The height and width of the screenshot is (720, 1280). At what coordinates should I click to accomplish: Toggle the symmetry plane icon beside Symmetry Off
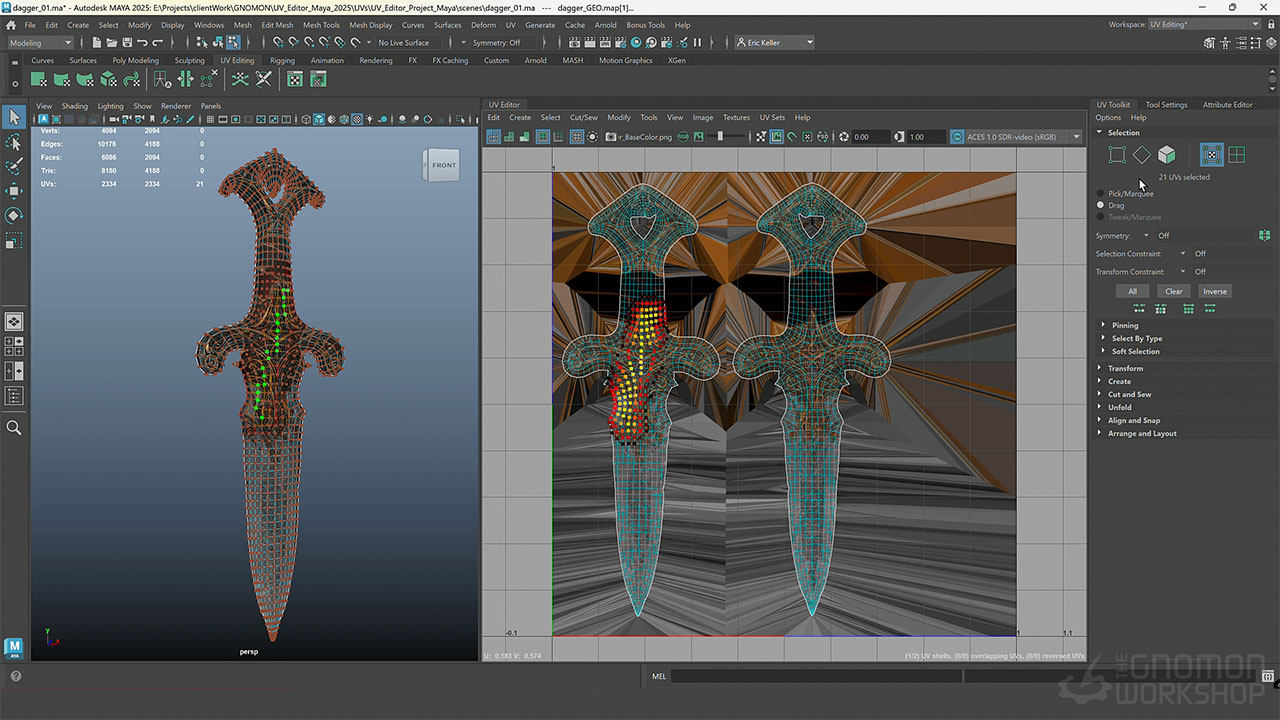point(1265,236)
